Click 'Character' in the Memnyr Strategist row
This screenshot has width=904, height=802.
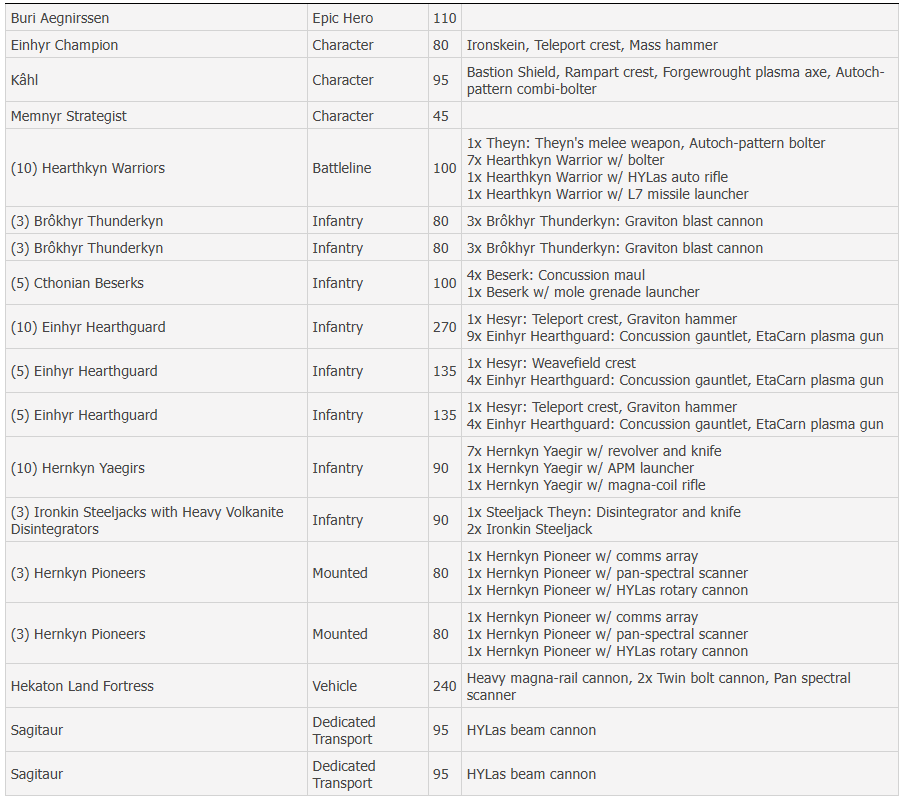coord(342,116)
